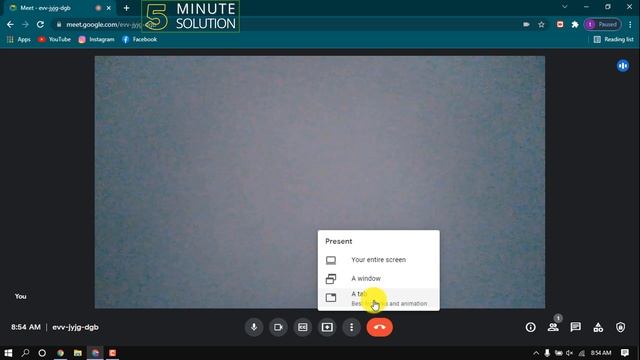Click the You self-view label
Screen dimensions: 640x360
20,296
